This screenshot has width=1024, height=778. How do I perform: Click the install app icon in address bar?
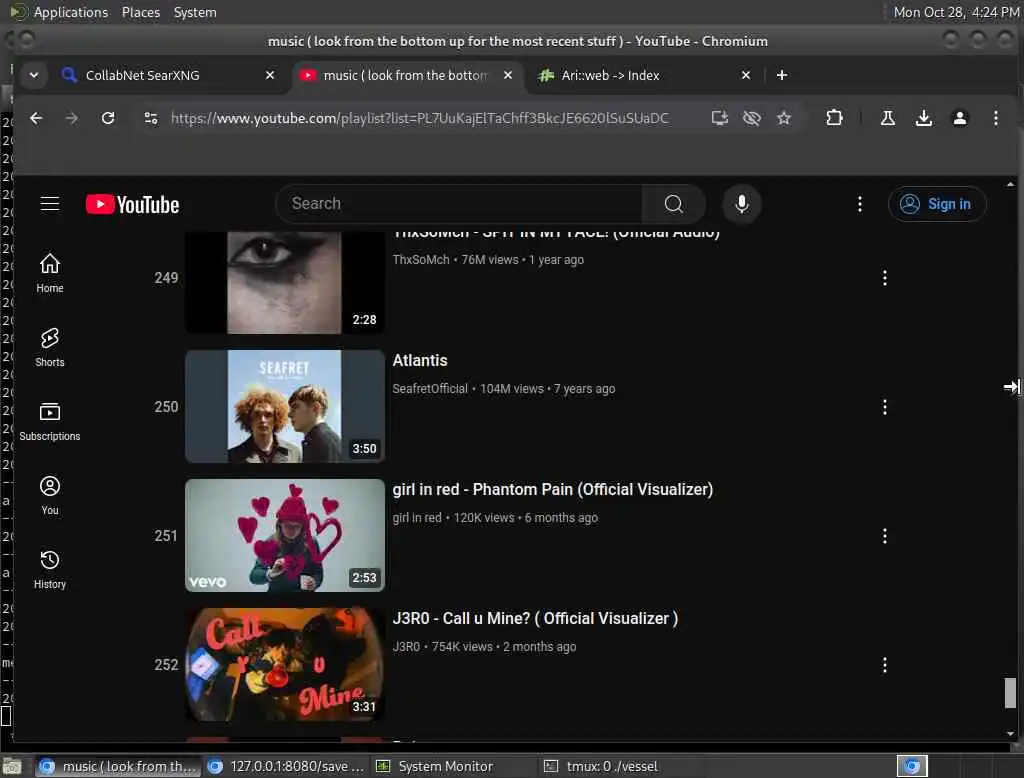[x=720, y=118]
